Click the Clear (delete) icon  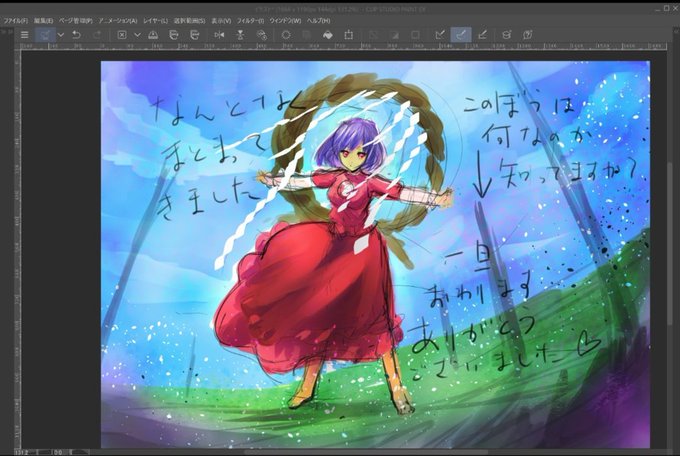tap(122, 35)
